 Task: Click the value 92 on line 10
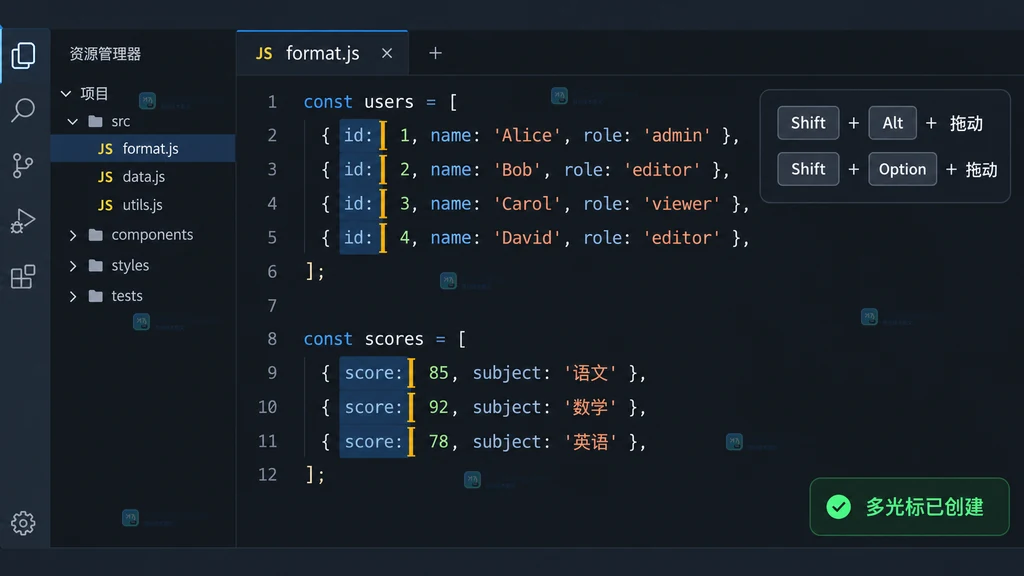pos(438,408)
